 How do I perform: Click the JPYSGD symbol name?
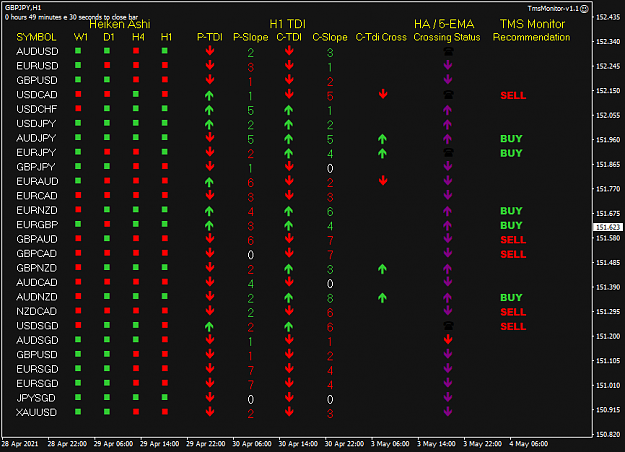coord(36,398)
